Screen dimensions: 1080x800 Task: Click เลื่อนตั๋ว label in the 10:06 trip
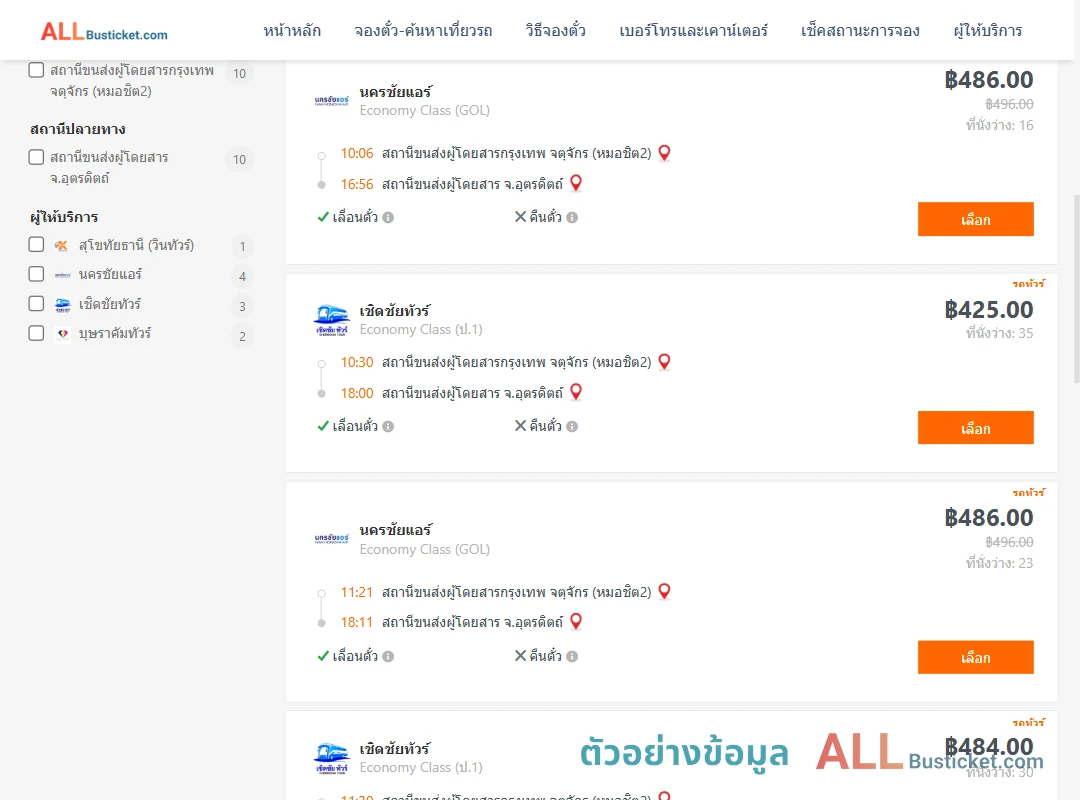point(355,217)
